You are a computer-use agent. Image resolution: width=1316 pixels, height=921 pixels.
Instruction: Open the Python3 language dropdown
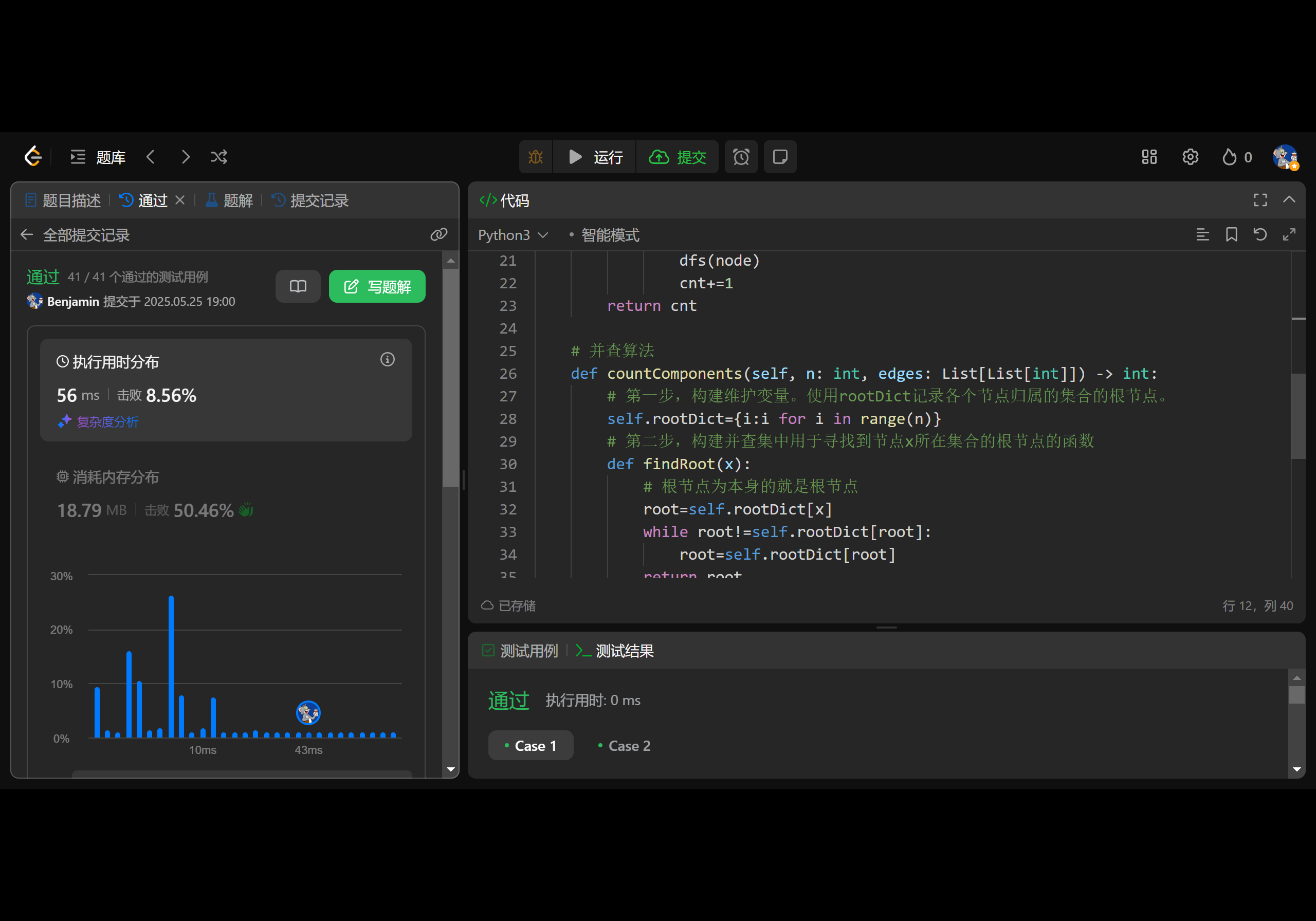point(513,235)
